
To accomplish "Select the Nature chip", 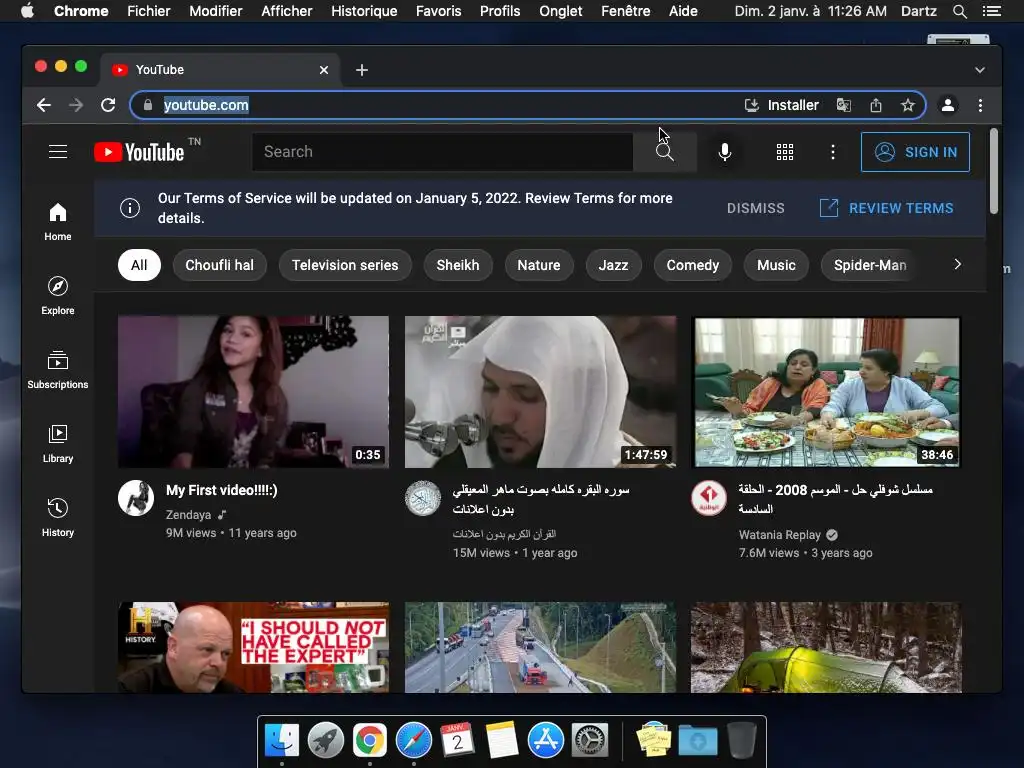I will coord(539,265).
